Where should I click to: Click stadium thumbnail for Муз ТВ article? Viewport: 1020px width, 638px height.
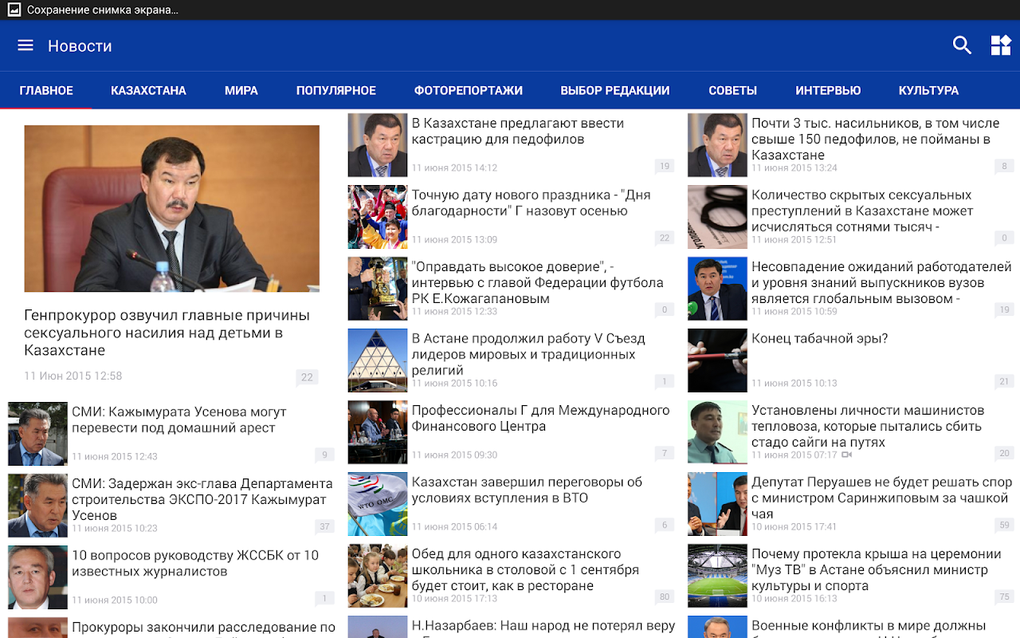pyautogui.click(x=718, y=576)
